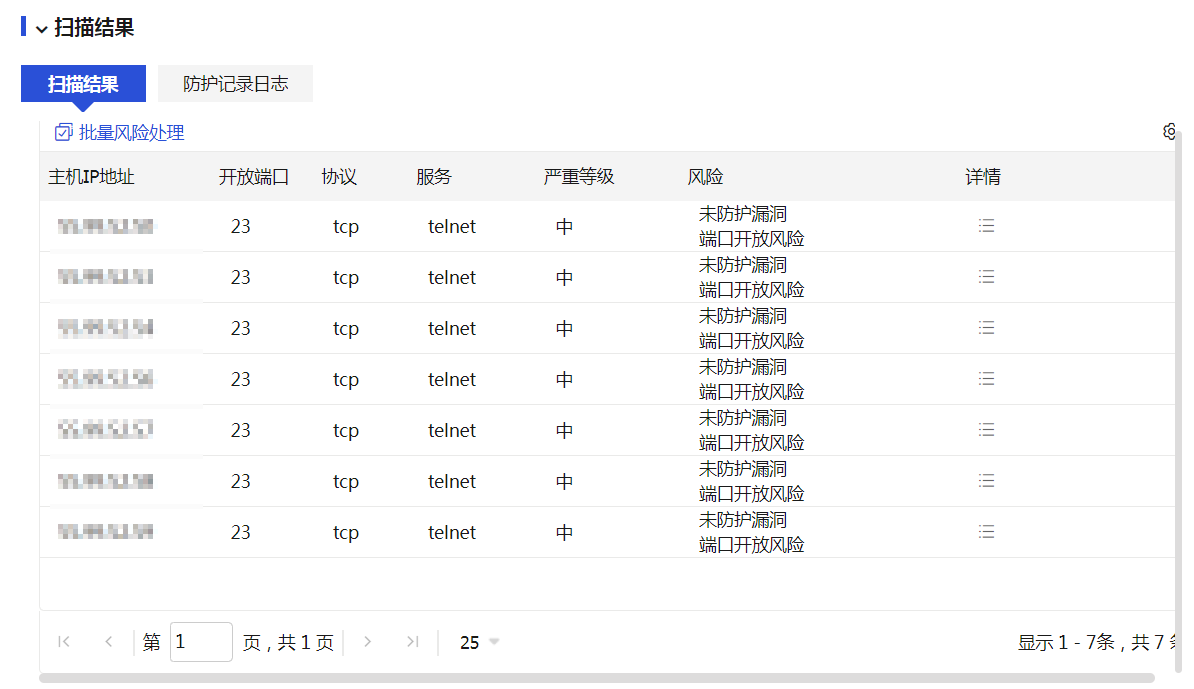Open details icon for first scan row
The width and height of the screenshot is (1194, 689).
tap(986, 226)
